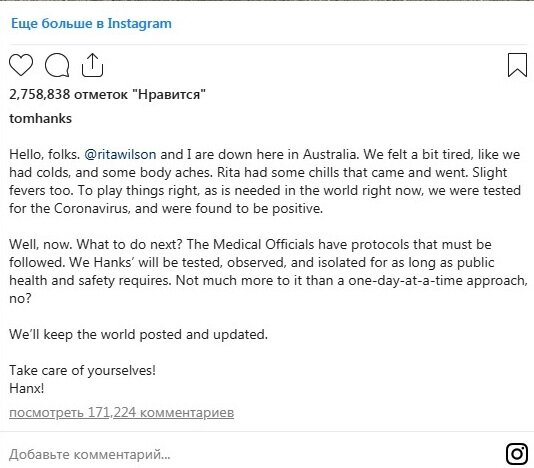View the 2,758,838 likes list
This screenshot has width=534, height=468.
107,94
